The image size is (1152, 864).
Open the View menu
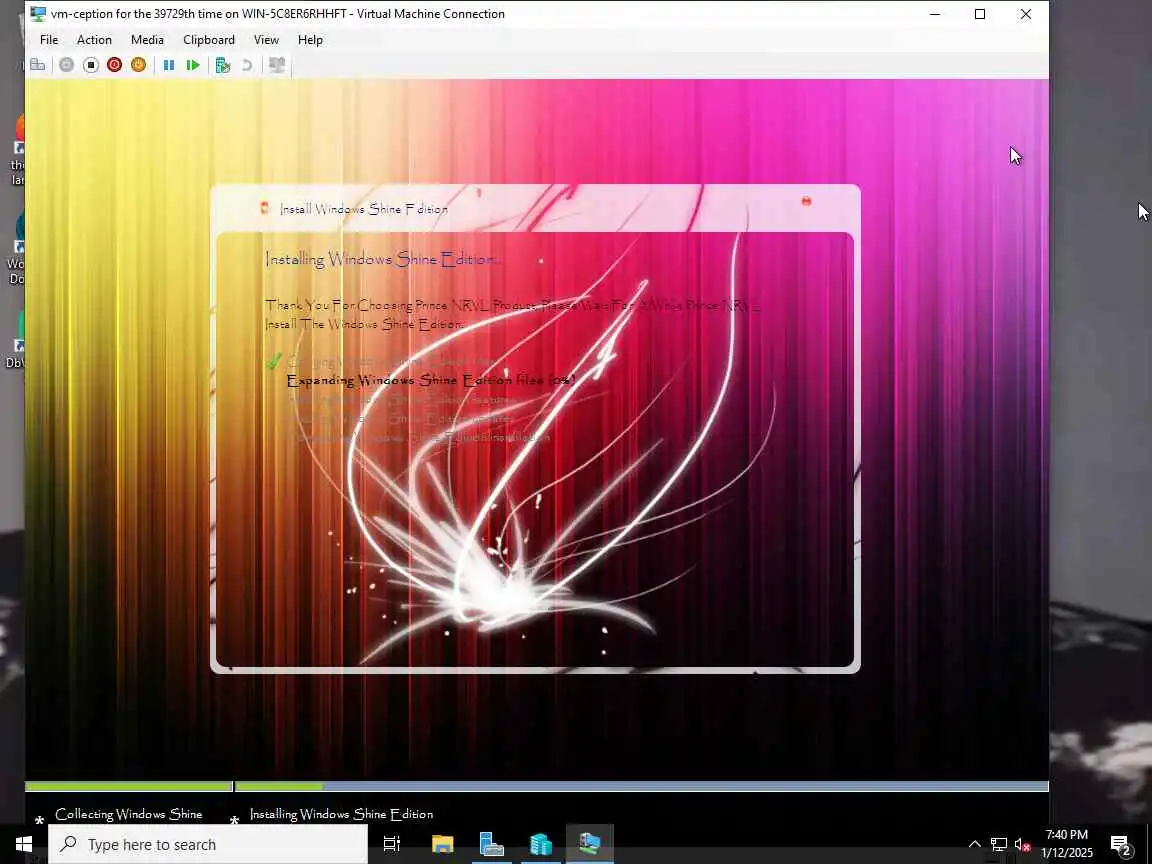point(266,40)
